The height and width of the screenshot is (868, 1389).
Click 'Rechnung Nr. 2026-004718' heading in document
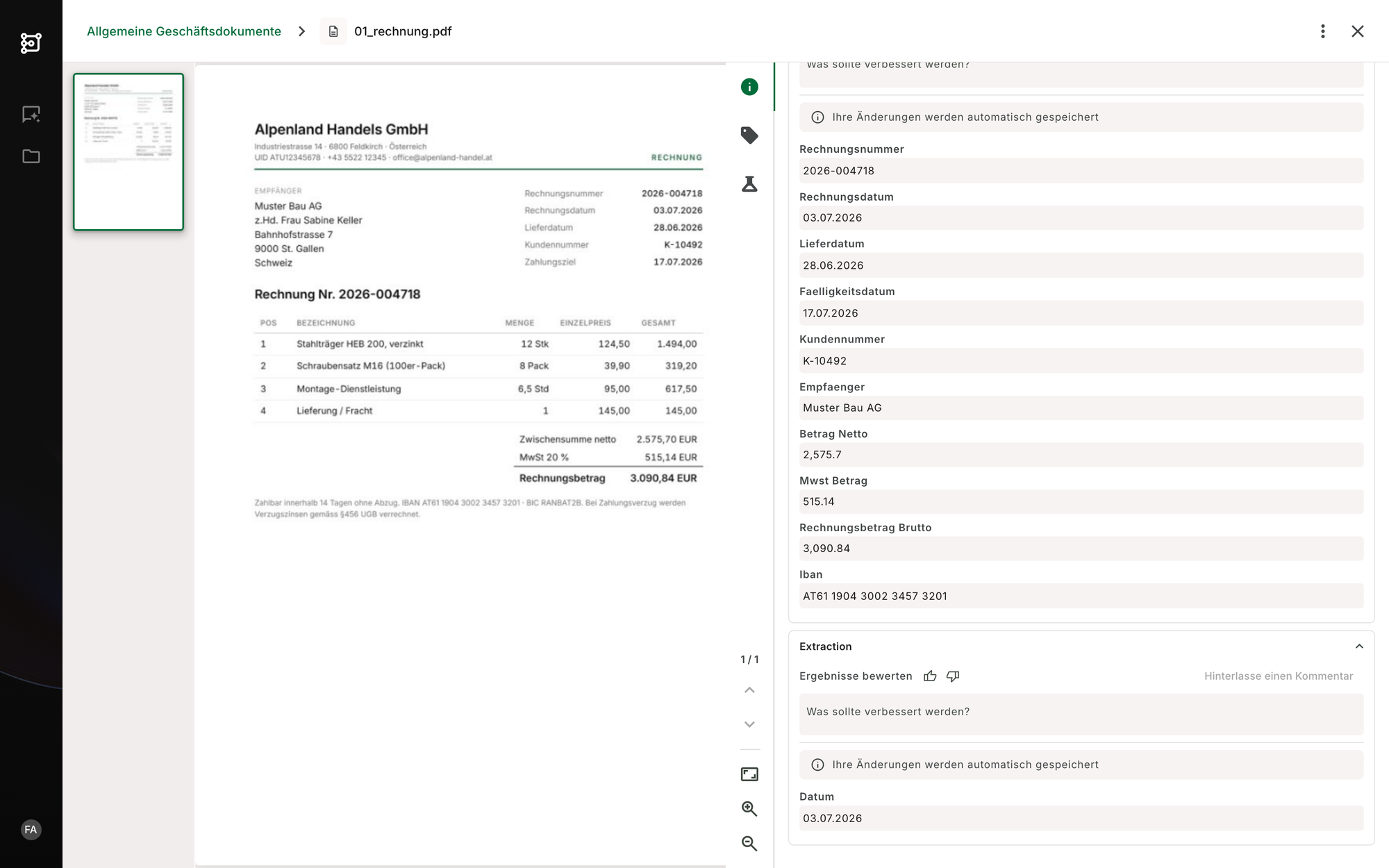pyautogui.click(x=338, y=294)
